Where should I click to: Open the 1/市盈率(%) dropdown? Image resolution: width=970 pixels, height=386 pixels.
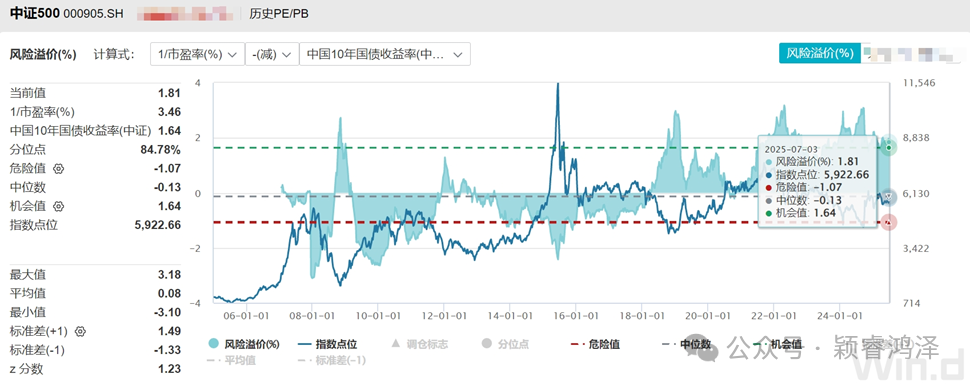pyautogui.click(x=197, y=54)
